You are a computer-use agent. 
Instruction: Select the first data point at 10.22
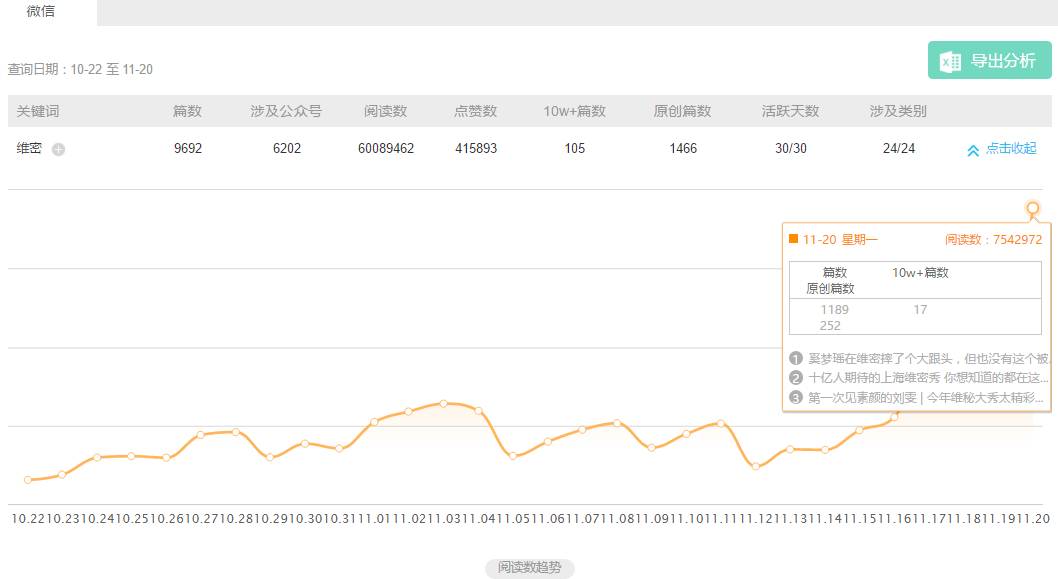click(x=27, y=480)
